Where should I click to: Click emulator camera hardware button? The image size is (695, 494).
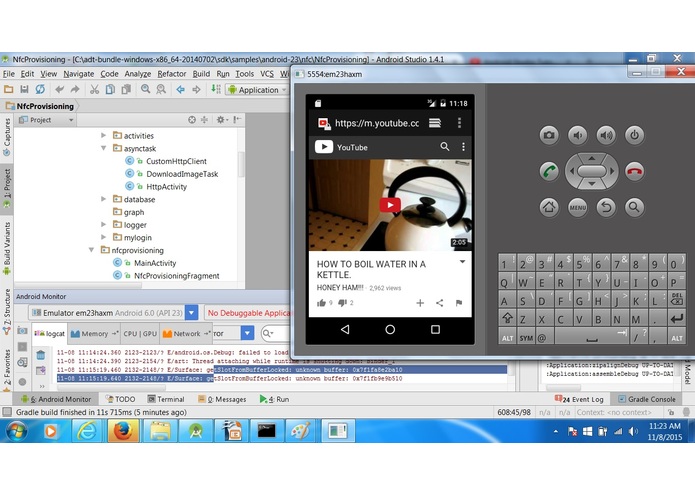549,135
